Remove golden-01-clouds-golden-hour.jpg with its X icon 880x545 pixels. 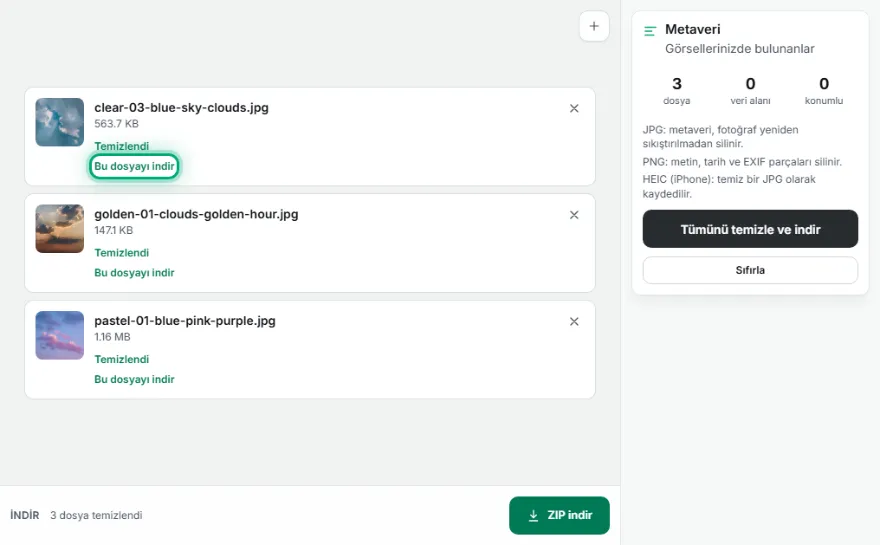click(574, 215)
